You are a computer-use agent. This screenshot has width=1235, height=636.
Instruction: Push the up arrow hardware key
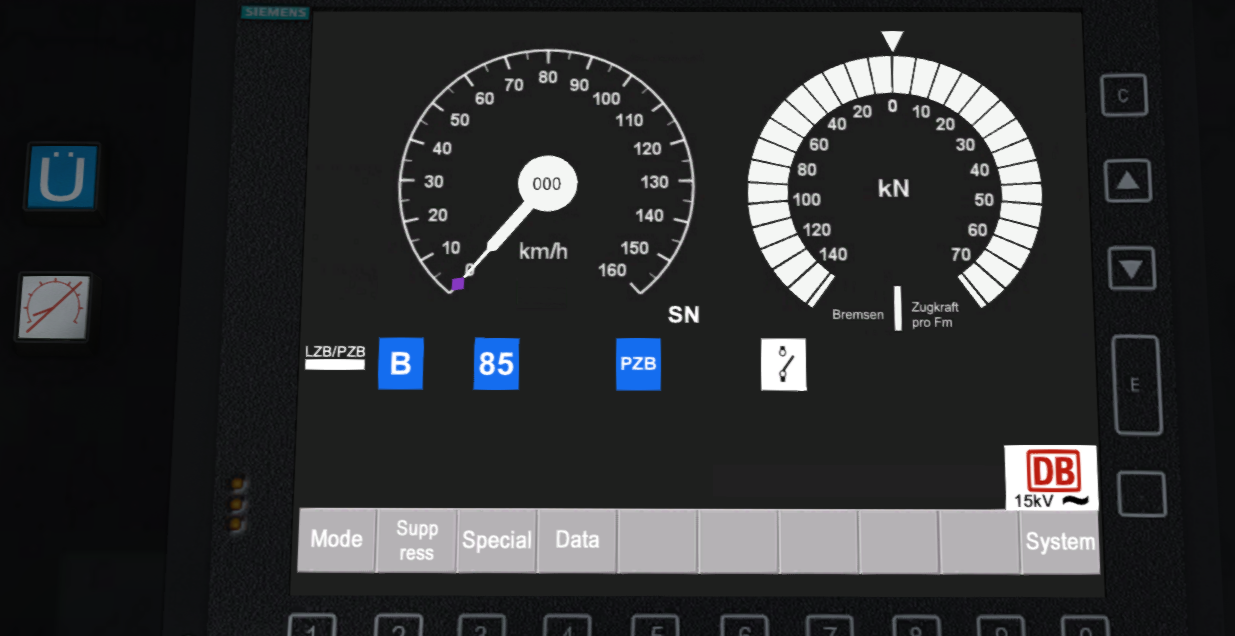pyautogui.click(x=1128, y=181)
